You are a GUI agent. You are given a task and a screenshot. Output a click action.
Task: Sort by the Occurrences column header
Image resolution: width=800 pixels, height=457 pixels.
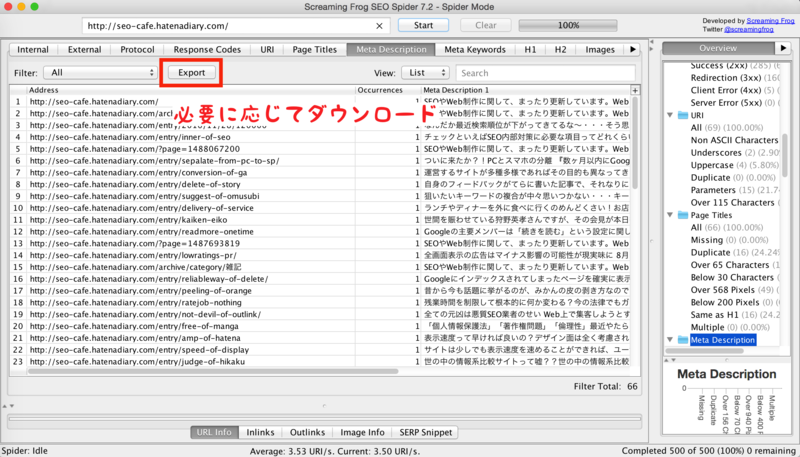click(x=388, y=90)
